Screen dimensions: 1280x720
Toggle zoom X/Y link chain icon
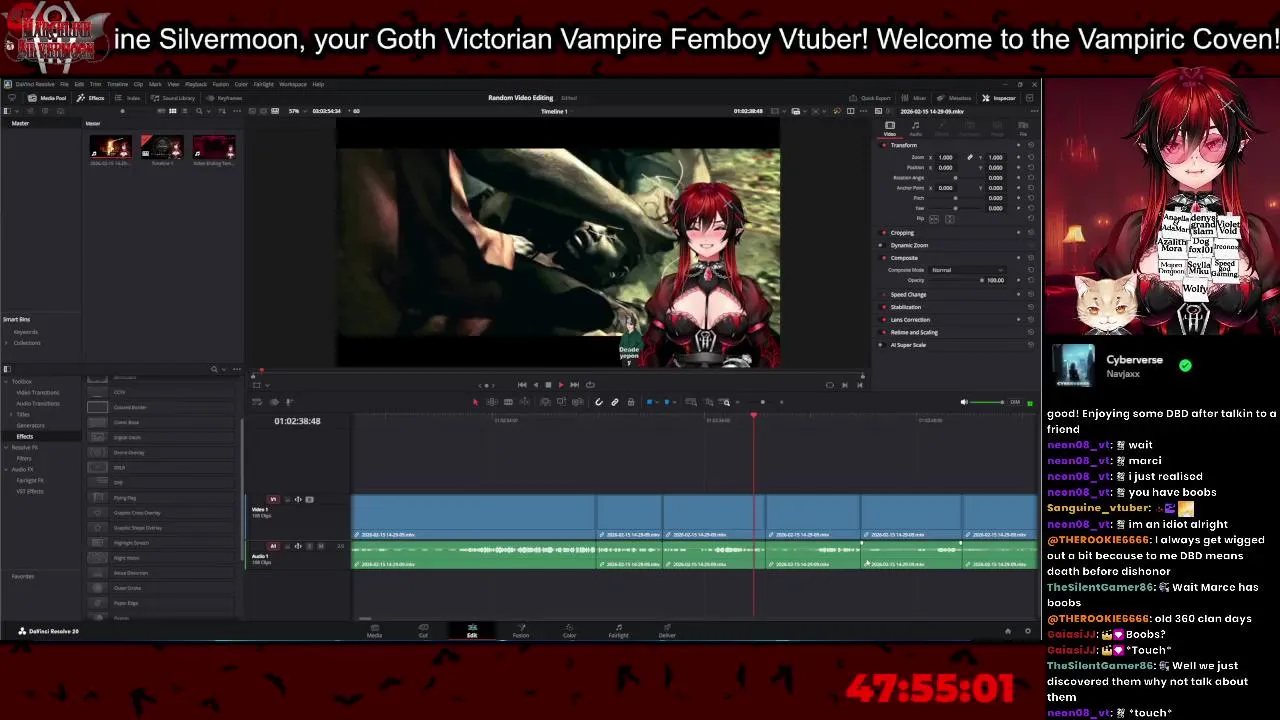pos(969,157)
